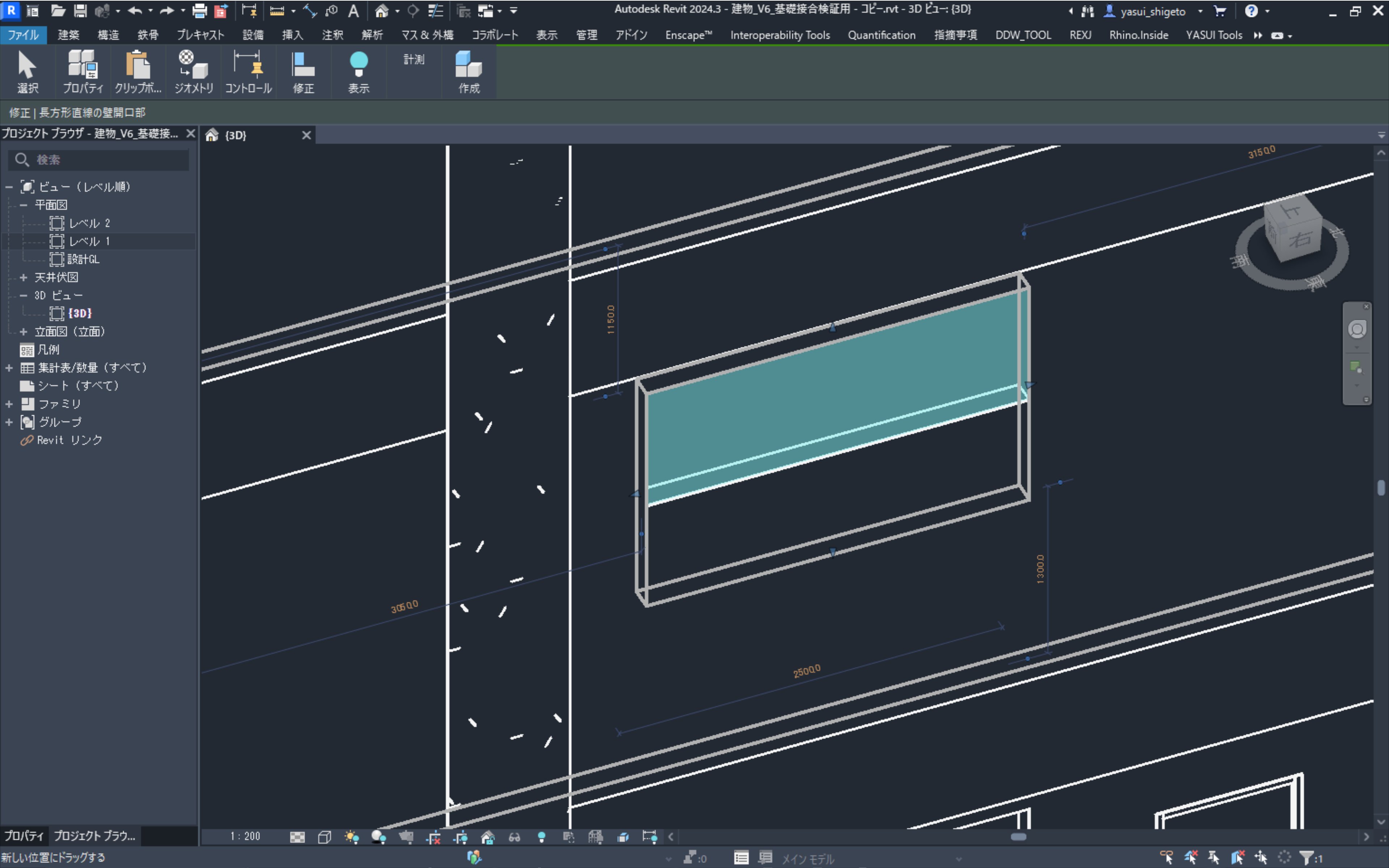The width and height of the screenshot is (1389, 868).
Task: Click the 作成 ribbon panel button
Action: [x=469, y=72]
